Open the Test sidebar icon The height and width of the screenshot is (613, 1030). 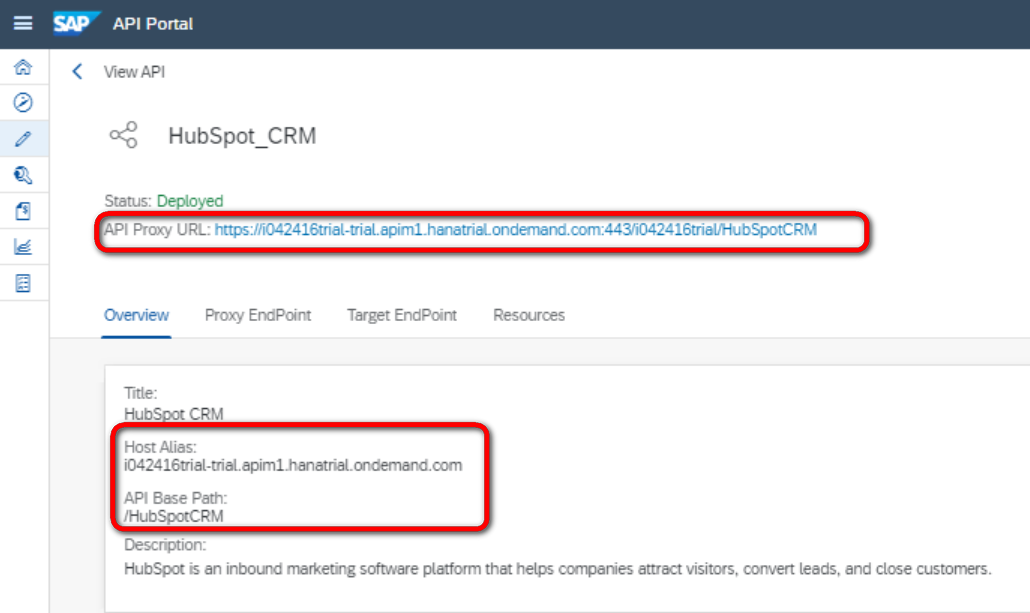coord(23,176)
